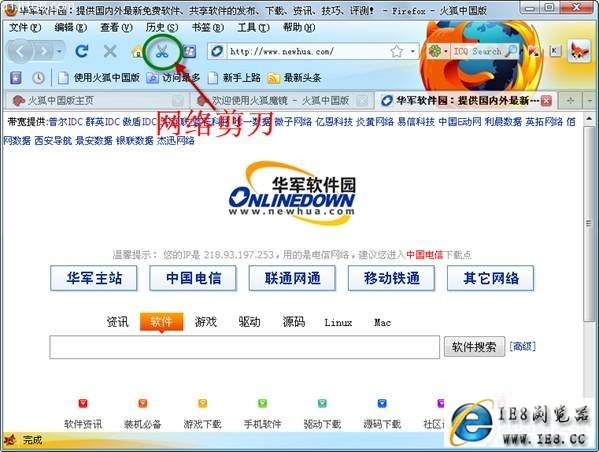Stop loading using the X toolbar icon
Screen dimensions: 599x452
pos(110,51)
